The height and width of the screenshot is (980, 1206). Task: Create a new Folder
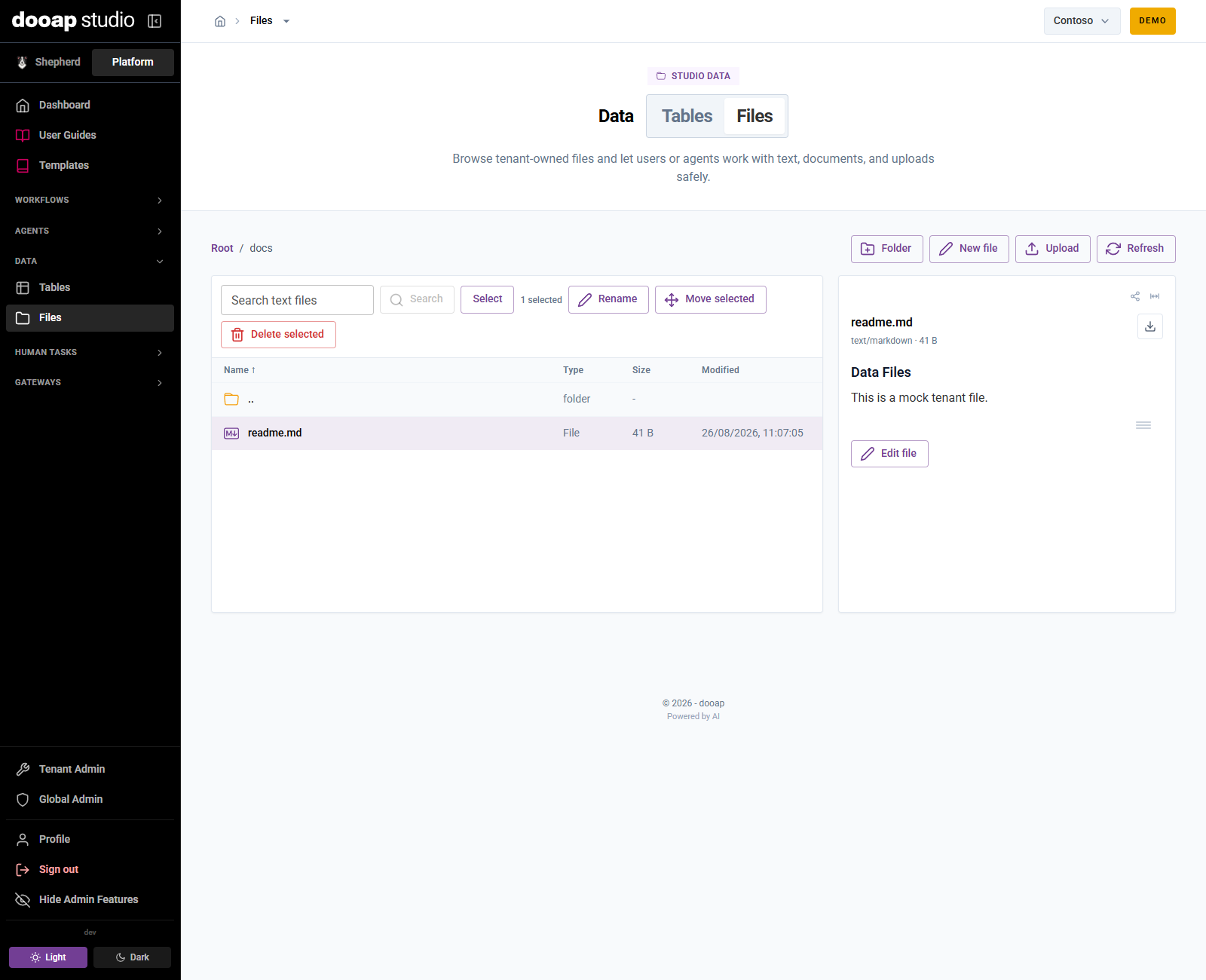(886, 249)
